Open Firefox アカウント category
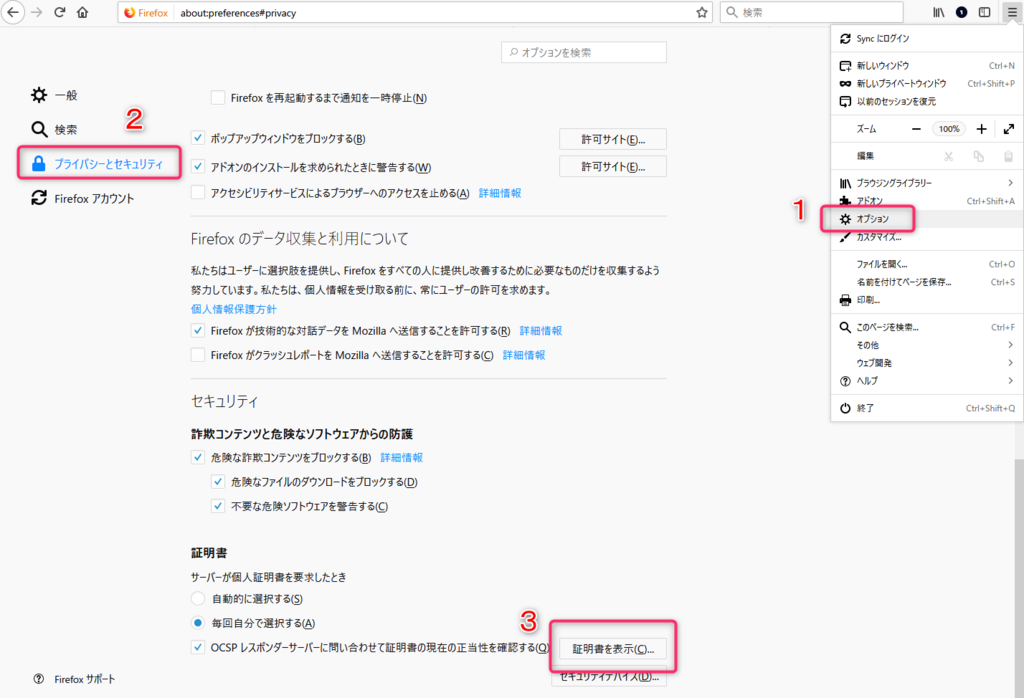The height and width of the screenshot is (698, 1024). click(82, 198)
